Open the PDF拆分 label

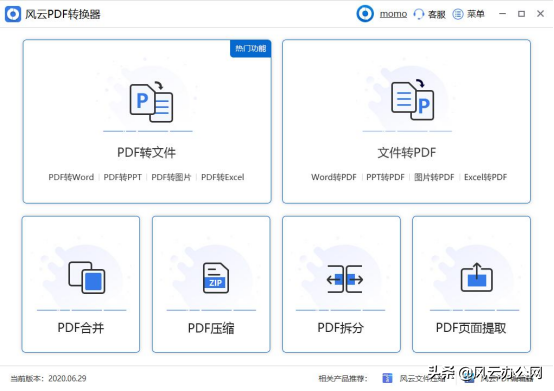[341, 328]
